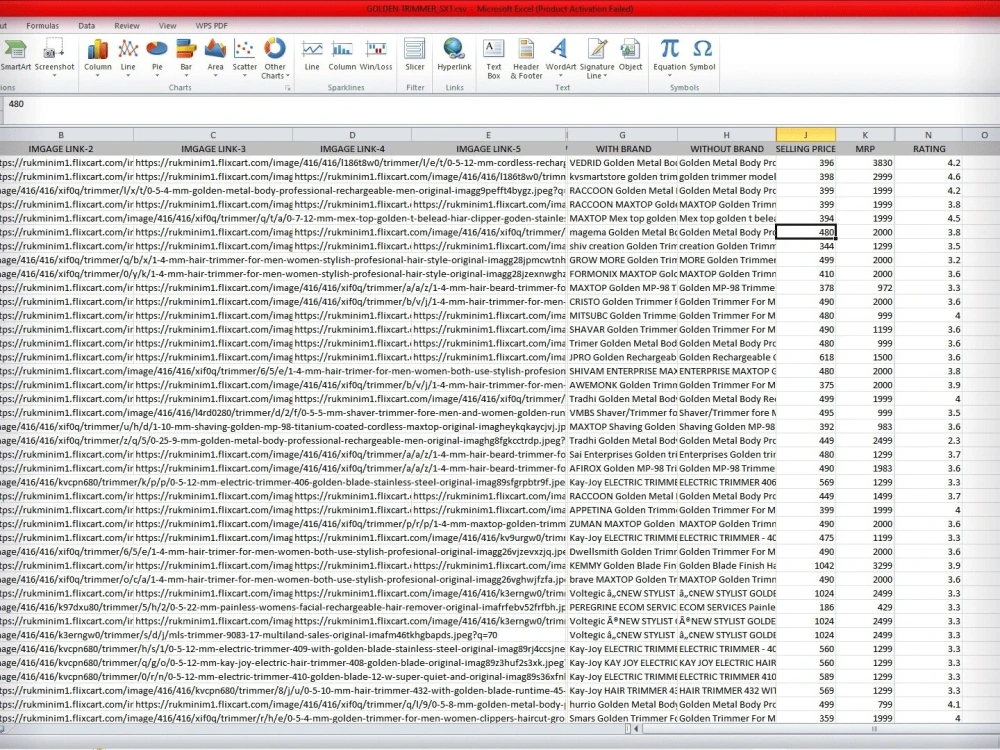
Task: Select cell VEDRID Golden Metal Body
Action: click(x=622, y=163)
